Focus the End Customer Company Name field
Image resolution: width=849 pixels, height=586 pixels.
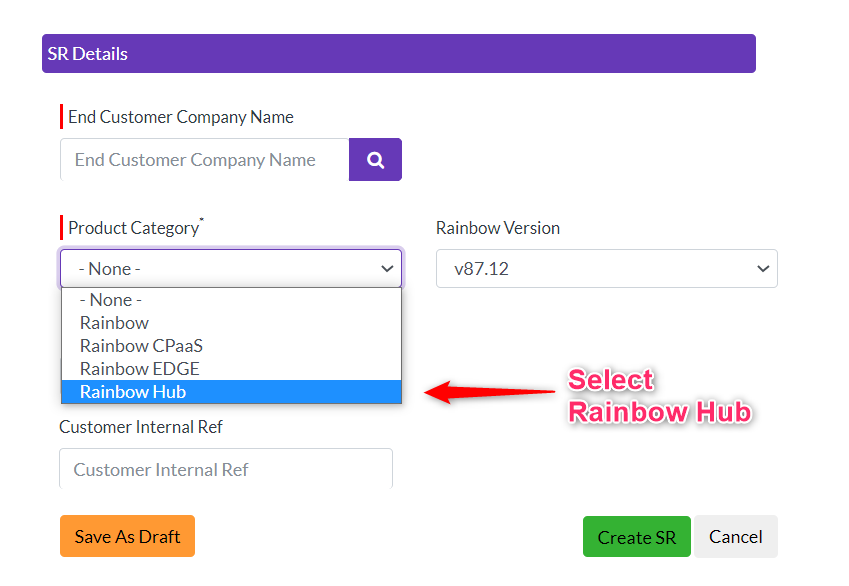point(205,160)
